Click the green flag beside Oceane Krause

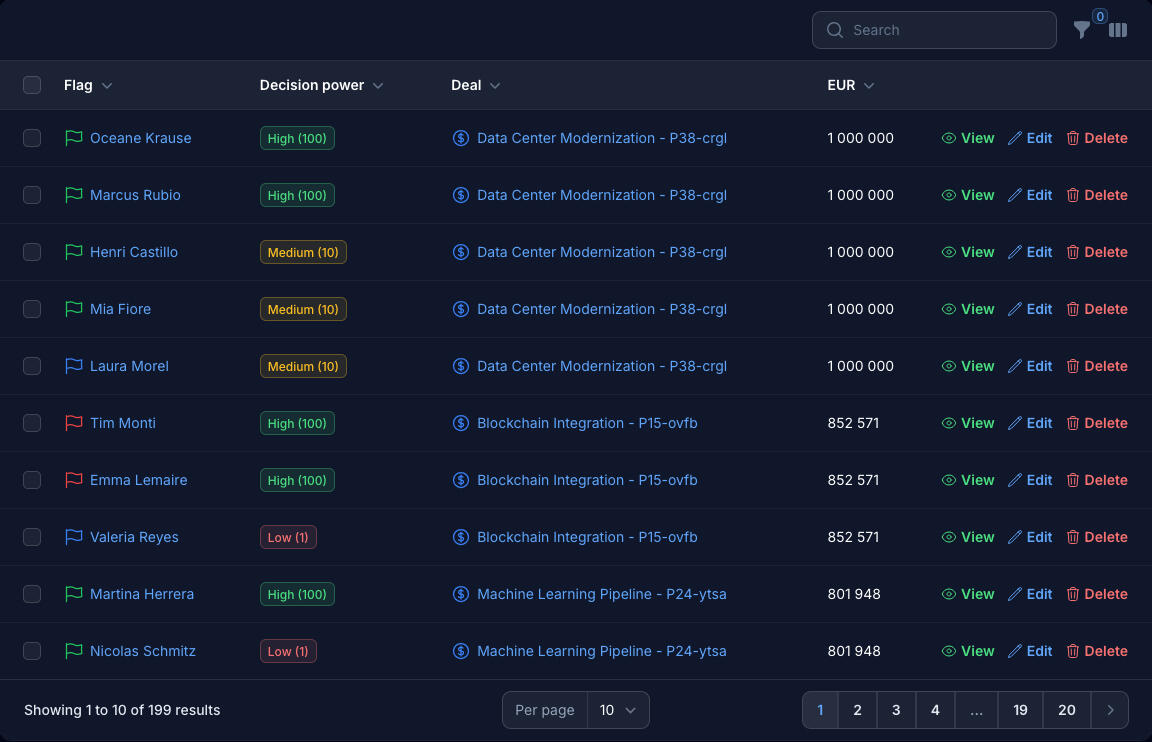pyautogui.click(x=73, y=138)
